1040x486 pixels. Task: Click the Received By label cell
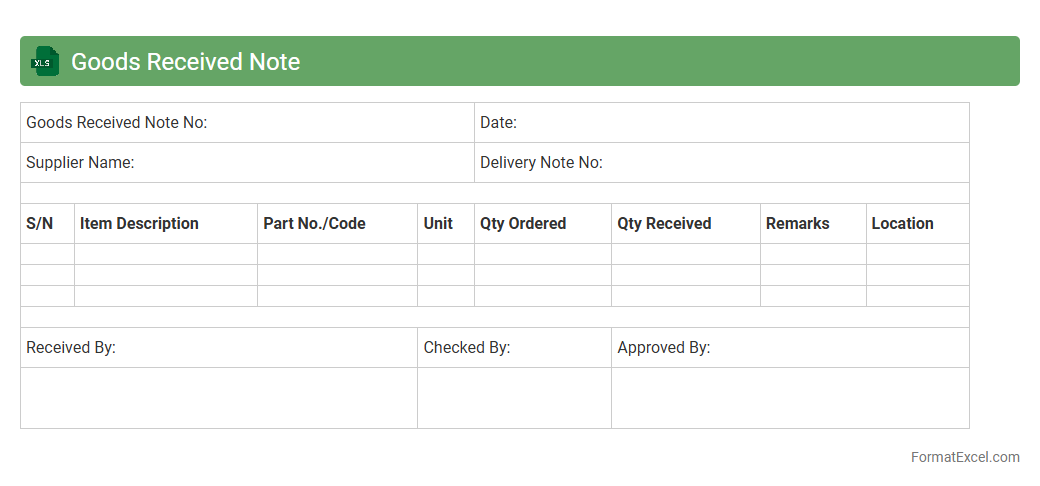218,348
